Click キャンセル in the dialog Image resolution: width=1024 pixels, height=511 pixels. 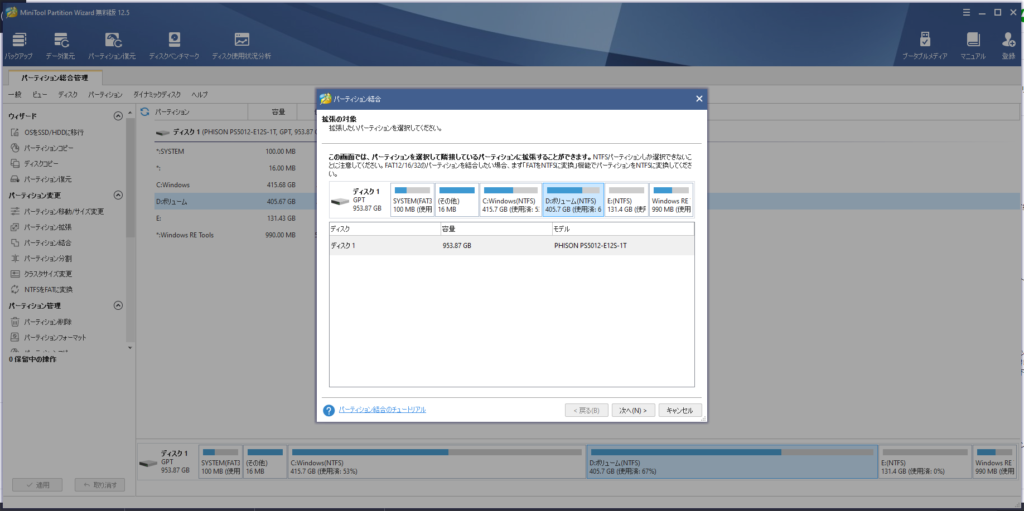click(x=680, y=410)
